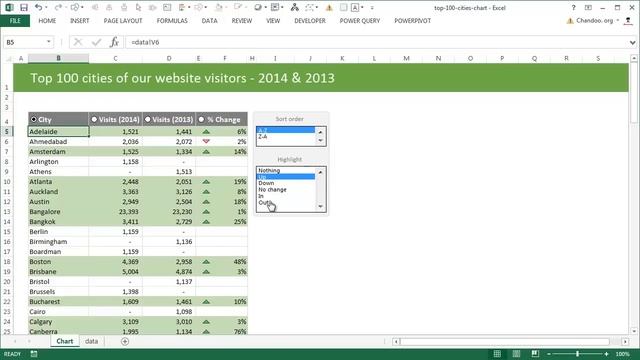Click the zoom in plus icon

coord(606,354)
